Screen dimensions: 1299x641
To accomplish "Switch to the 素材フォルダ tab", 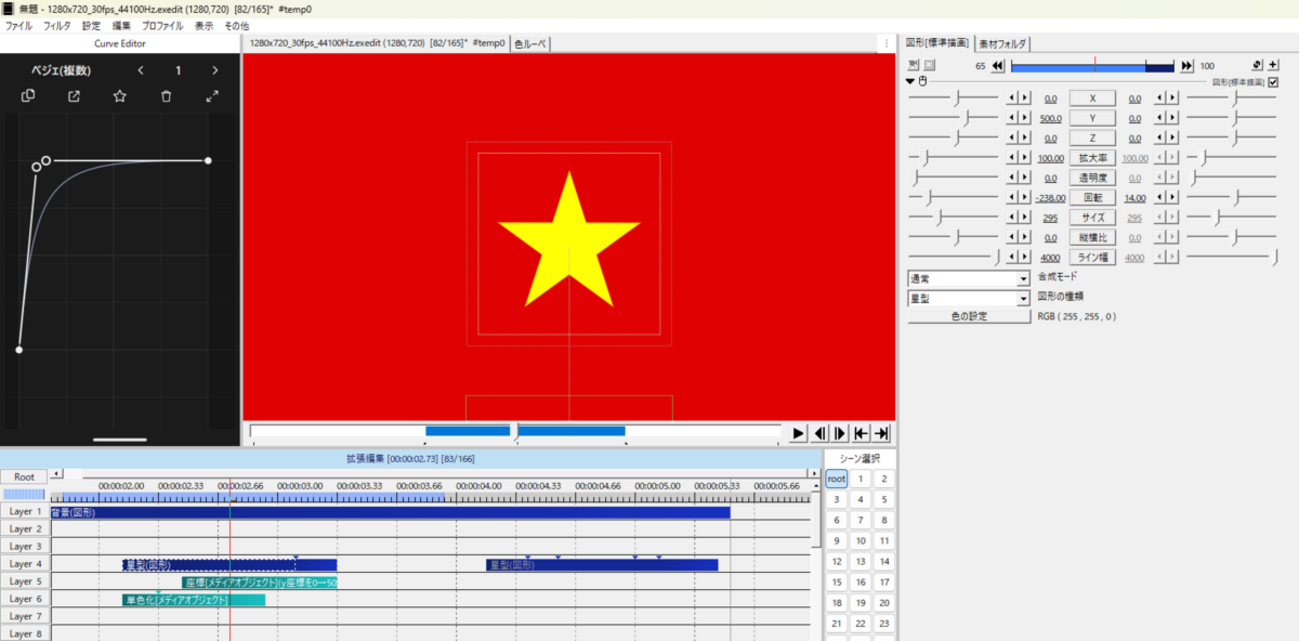I will [1003, 43].
